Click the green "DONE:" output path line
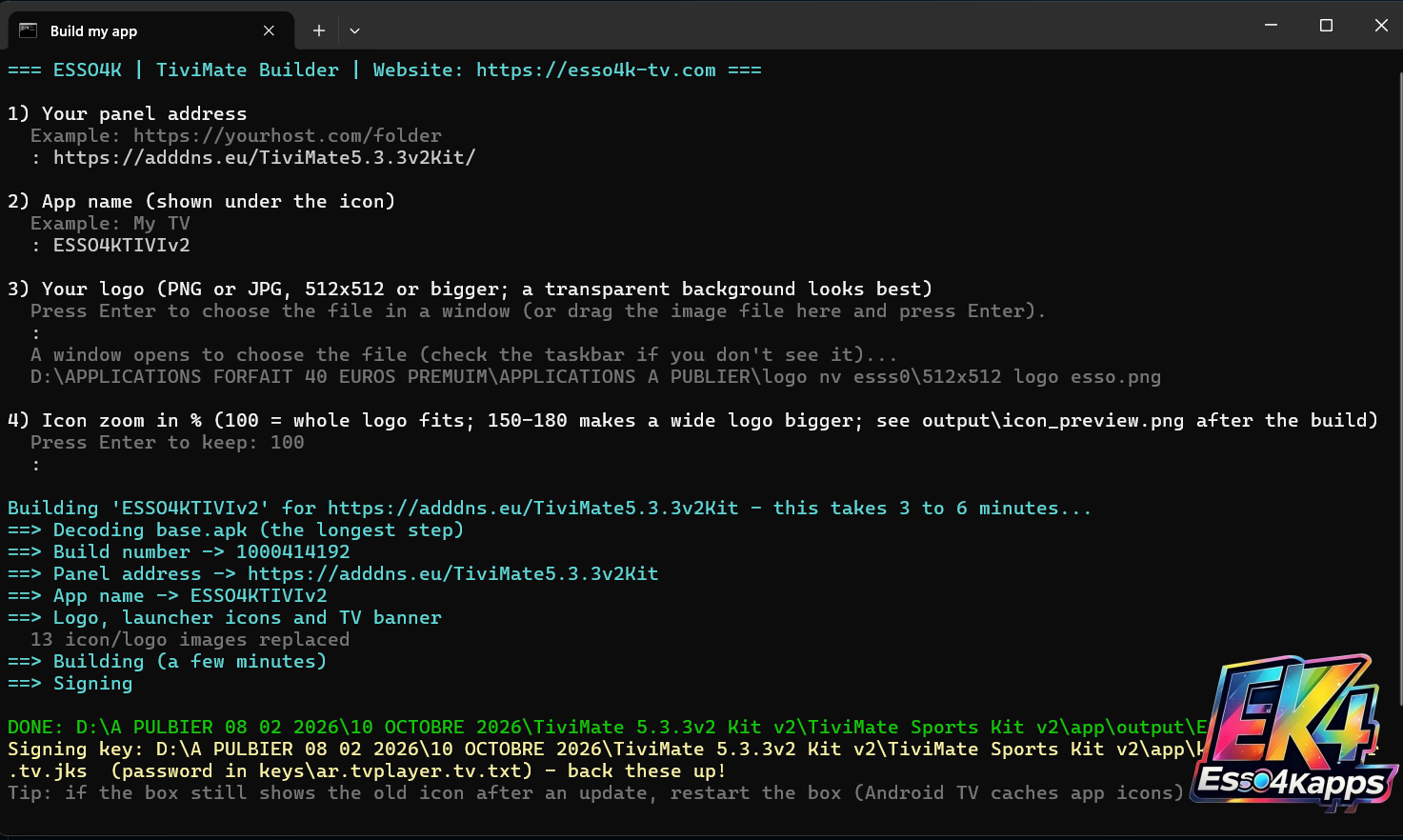1403x840 pixels. pos(608,727)
